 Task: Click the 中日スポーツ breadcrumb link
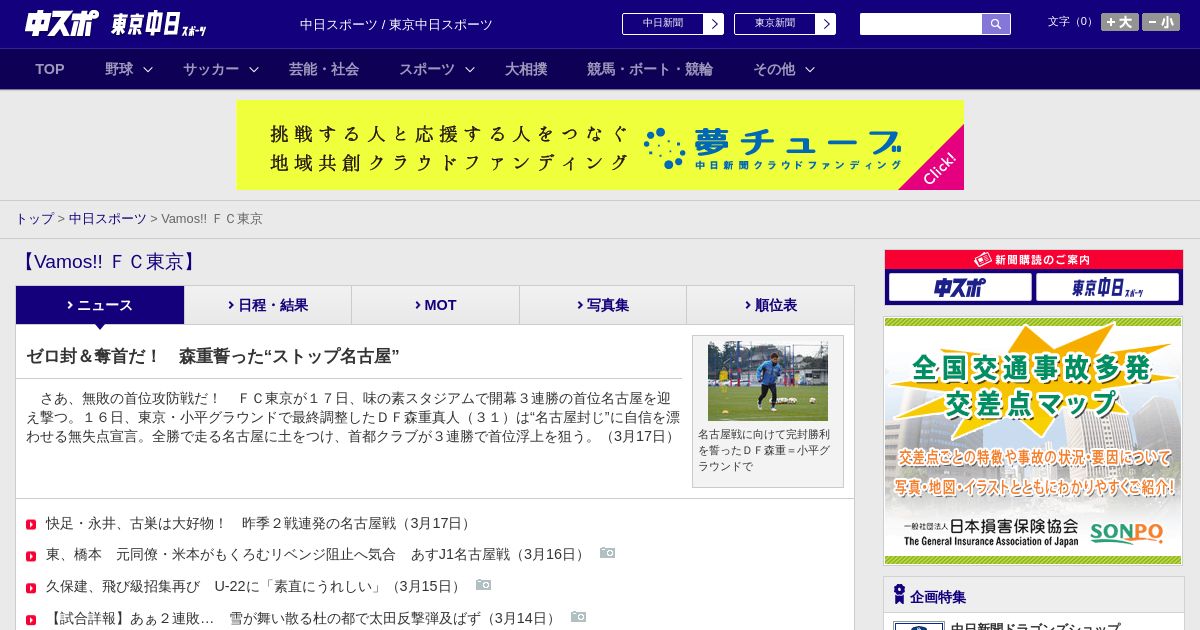pyautogui.click(x=108, y=218)
